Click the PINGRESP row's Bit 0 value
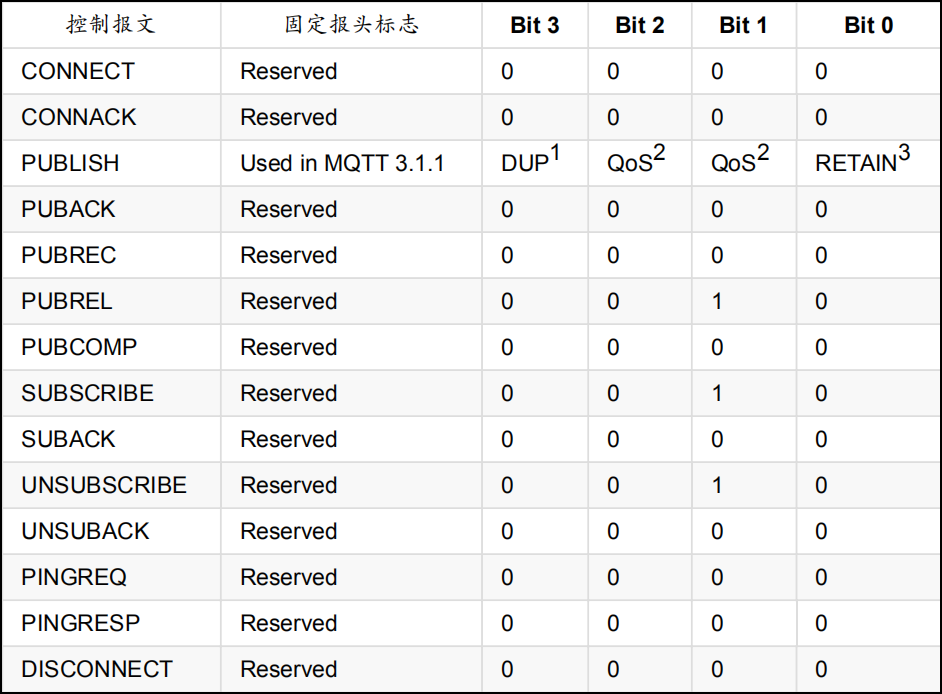 point(821,624)
